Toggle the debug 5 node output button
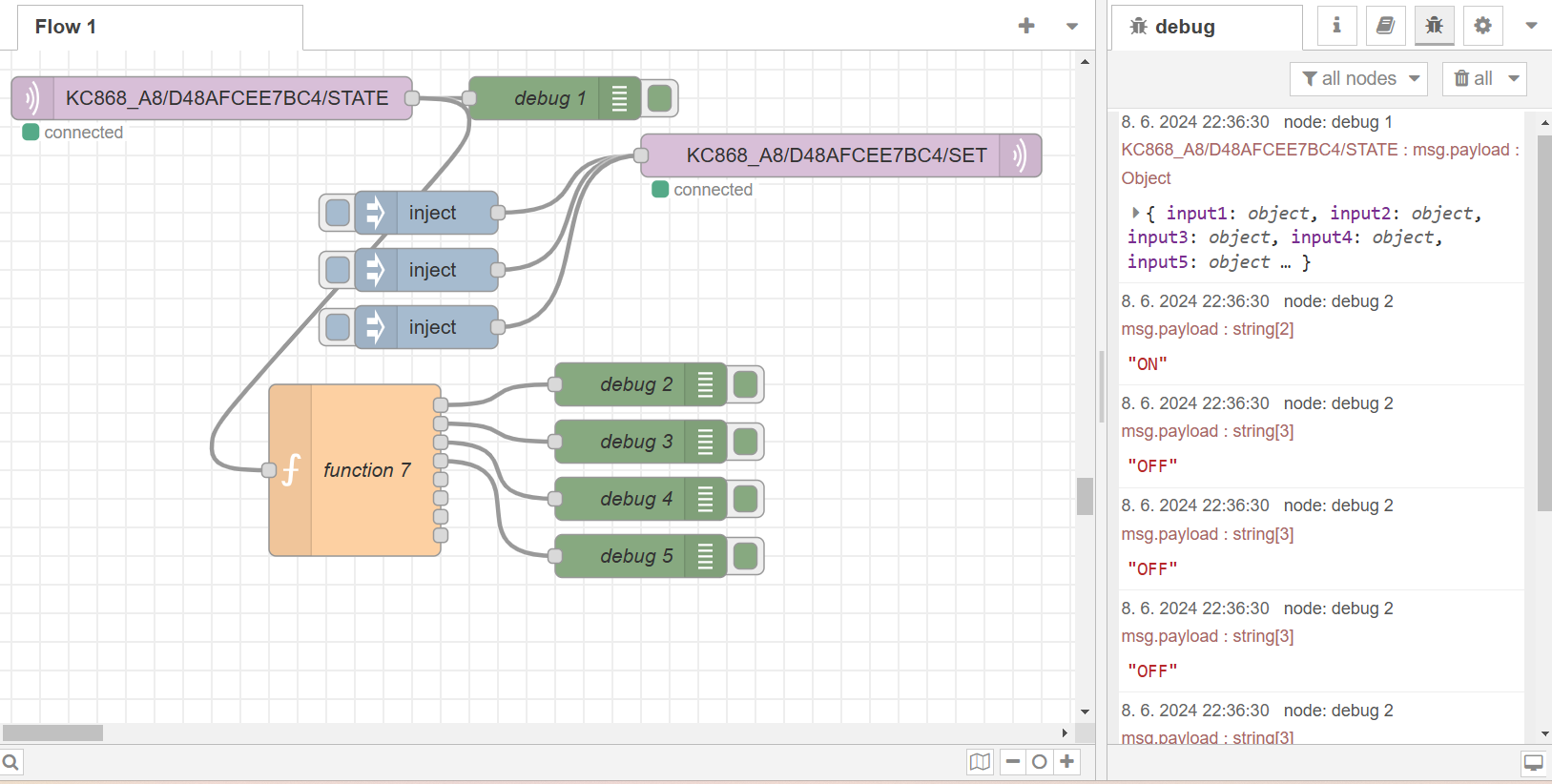 pyautogui.click(x=746, y=556)
